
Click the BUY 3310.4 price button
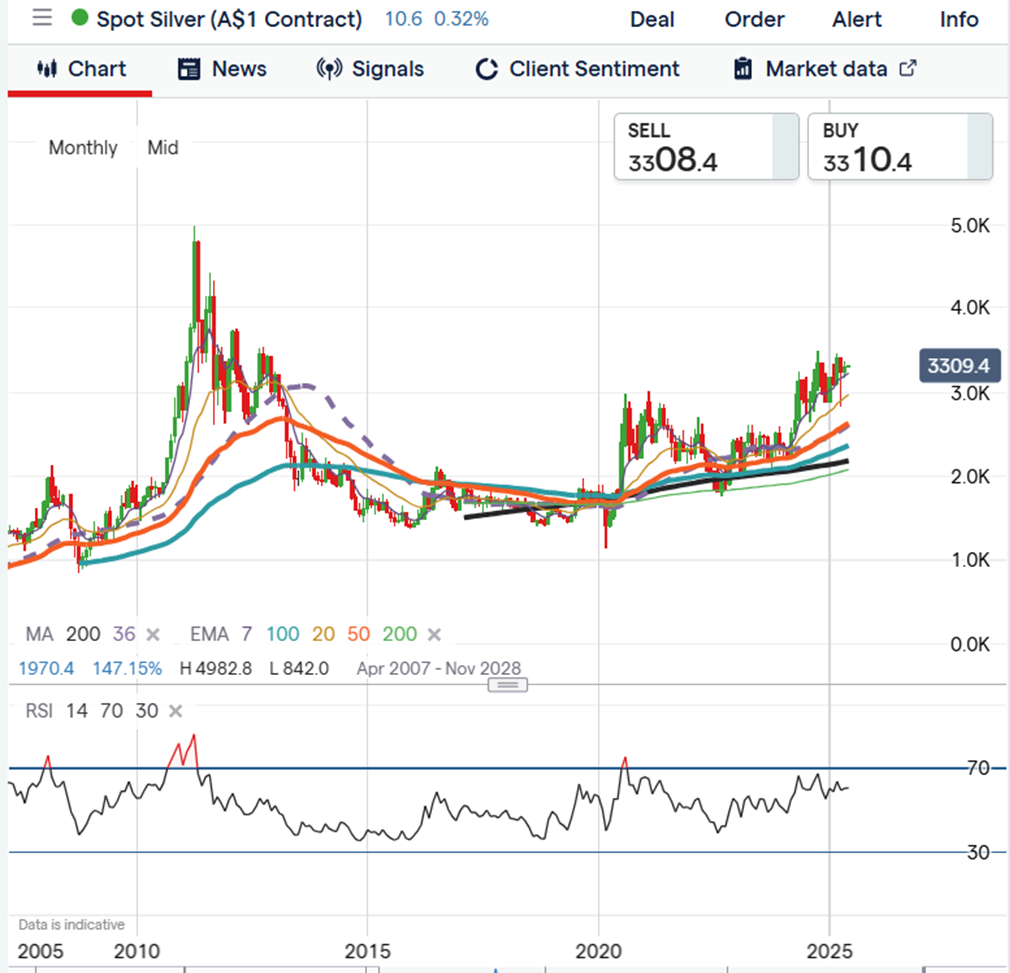[900, 147]
